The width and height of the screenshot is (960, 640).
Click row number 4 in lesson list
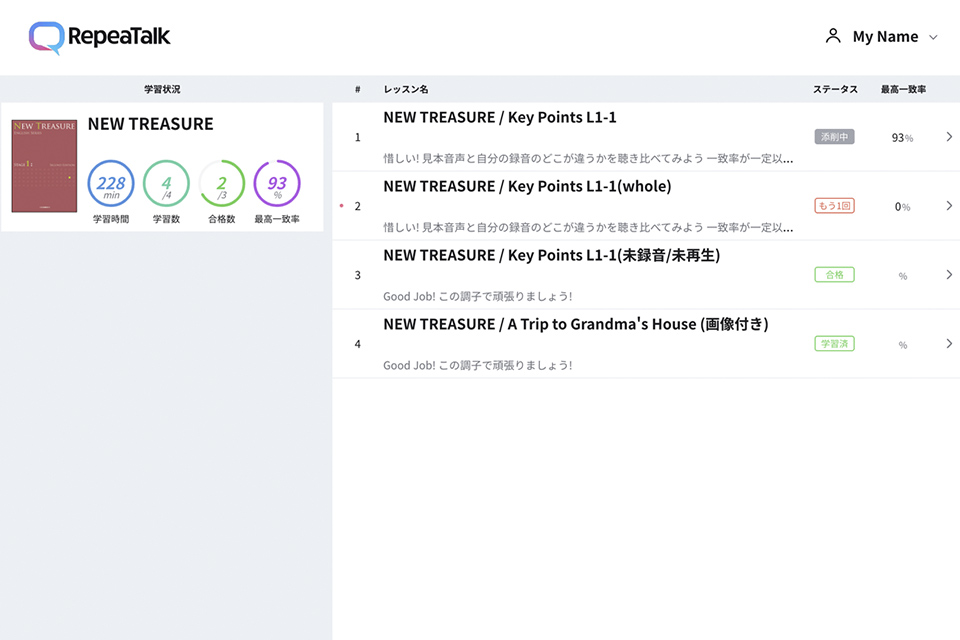[x=358, y=344]
